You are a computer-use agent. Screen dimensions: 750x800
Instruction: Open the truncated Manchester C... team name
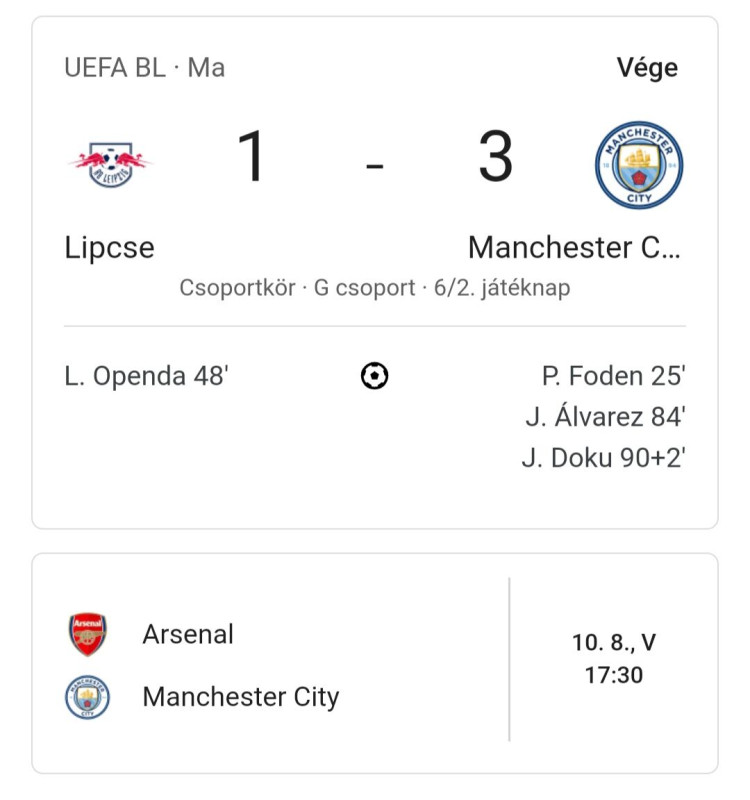pos(574,247)
